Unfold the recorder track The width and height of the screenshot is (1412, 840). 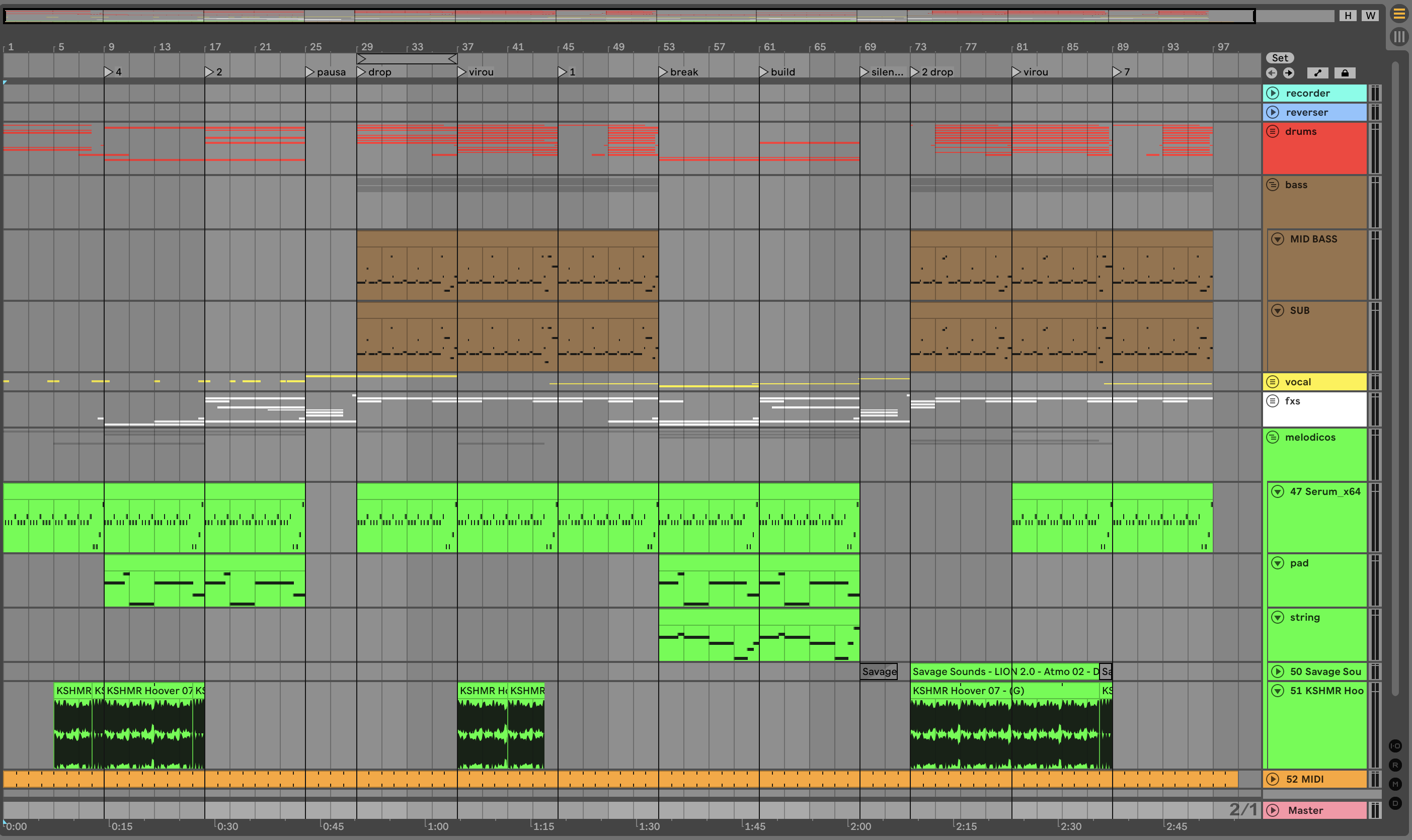1273,93
